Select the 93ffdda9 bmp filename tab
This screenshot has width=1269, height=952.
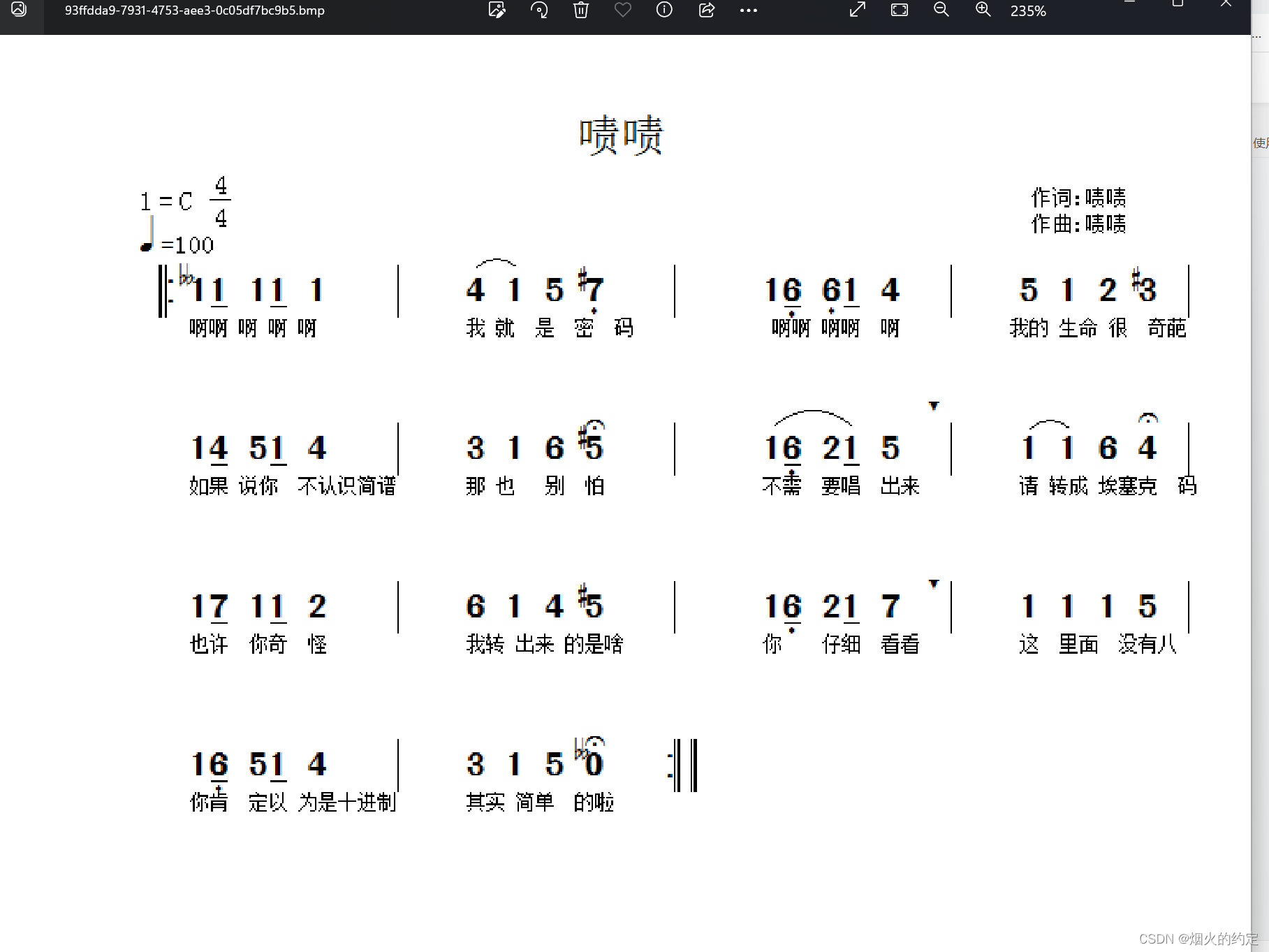pos(193,10)
